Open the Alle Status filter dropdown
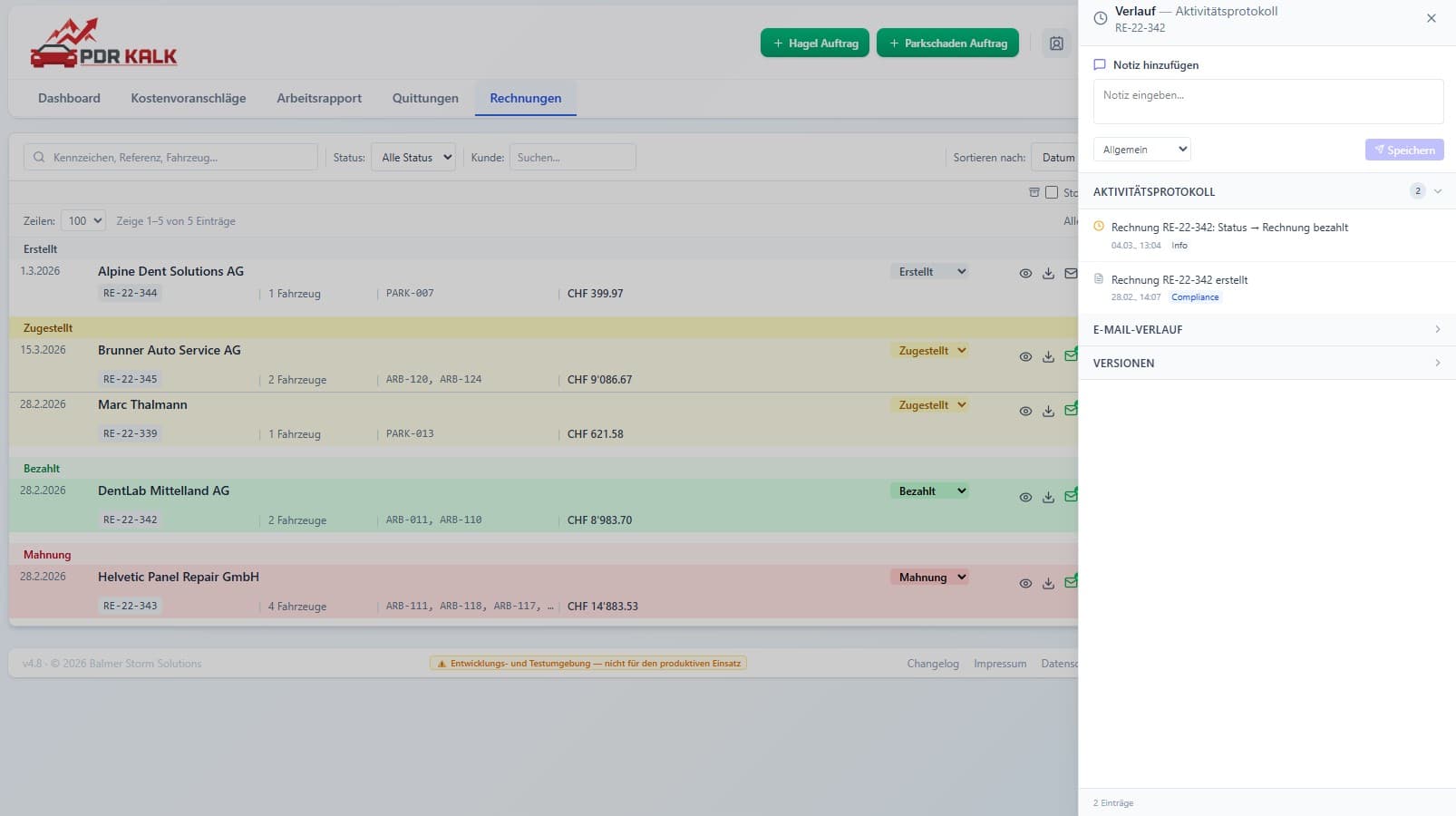The image size is (1456, 816). [415, 158]
